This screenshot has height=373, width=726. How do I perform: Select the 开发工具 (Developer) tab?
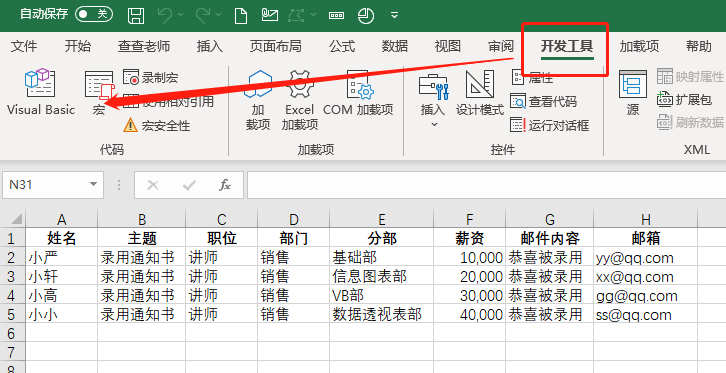pos(567,46)
